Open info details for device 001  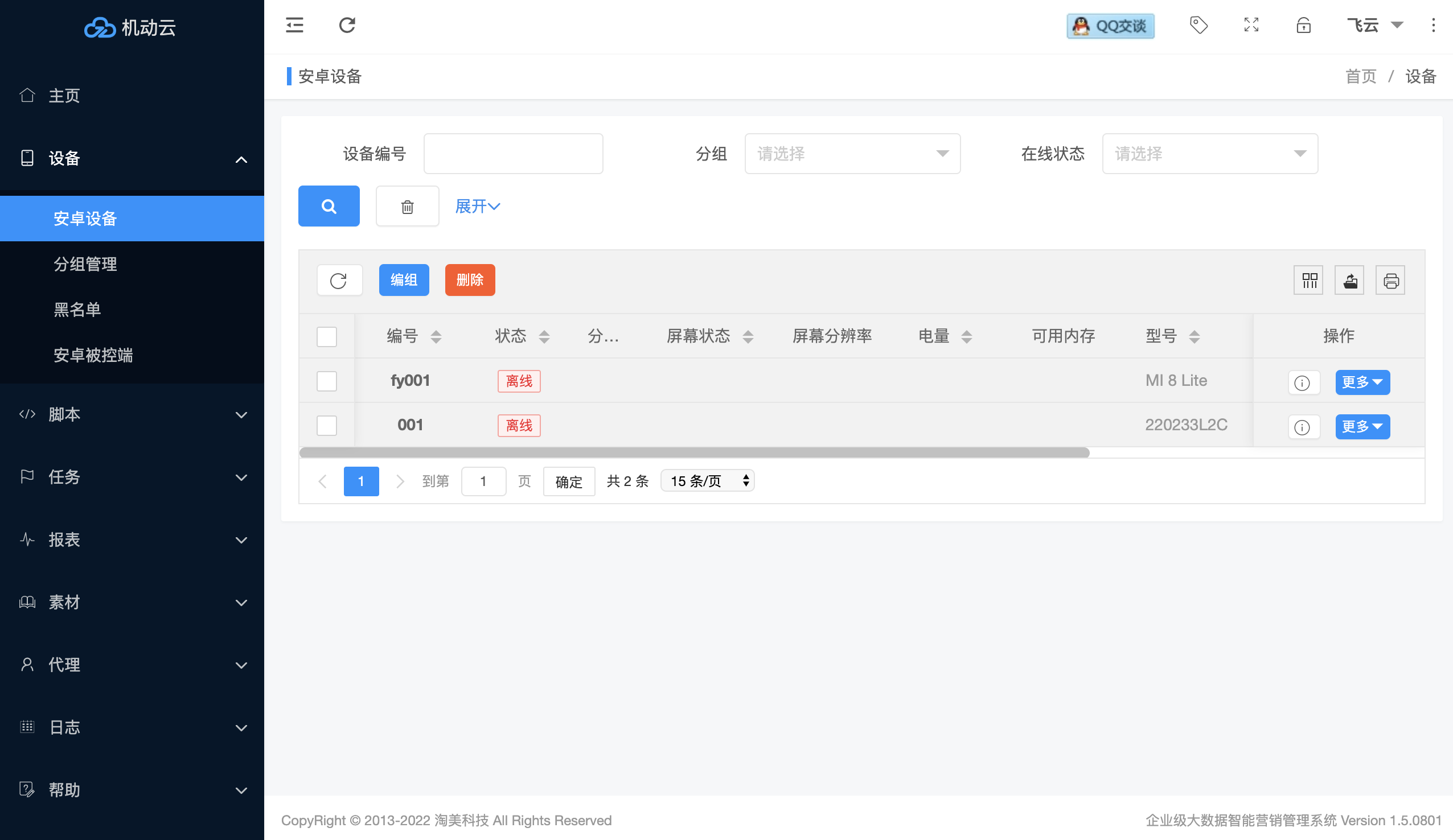1303,427
